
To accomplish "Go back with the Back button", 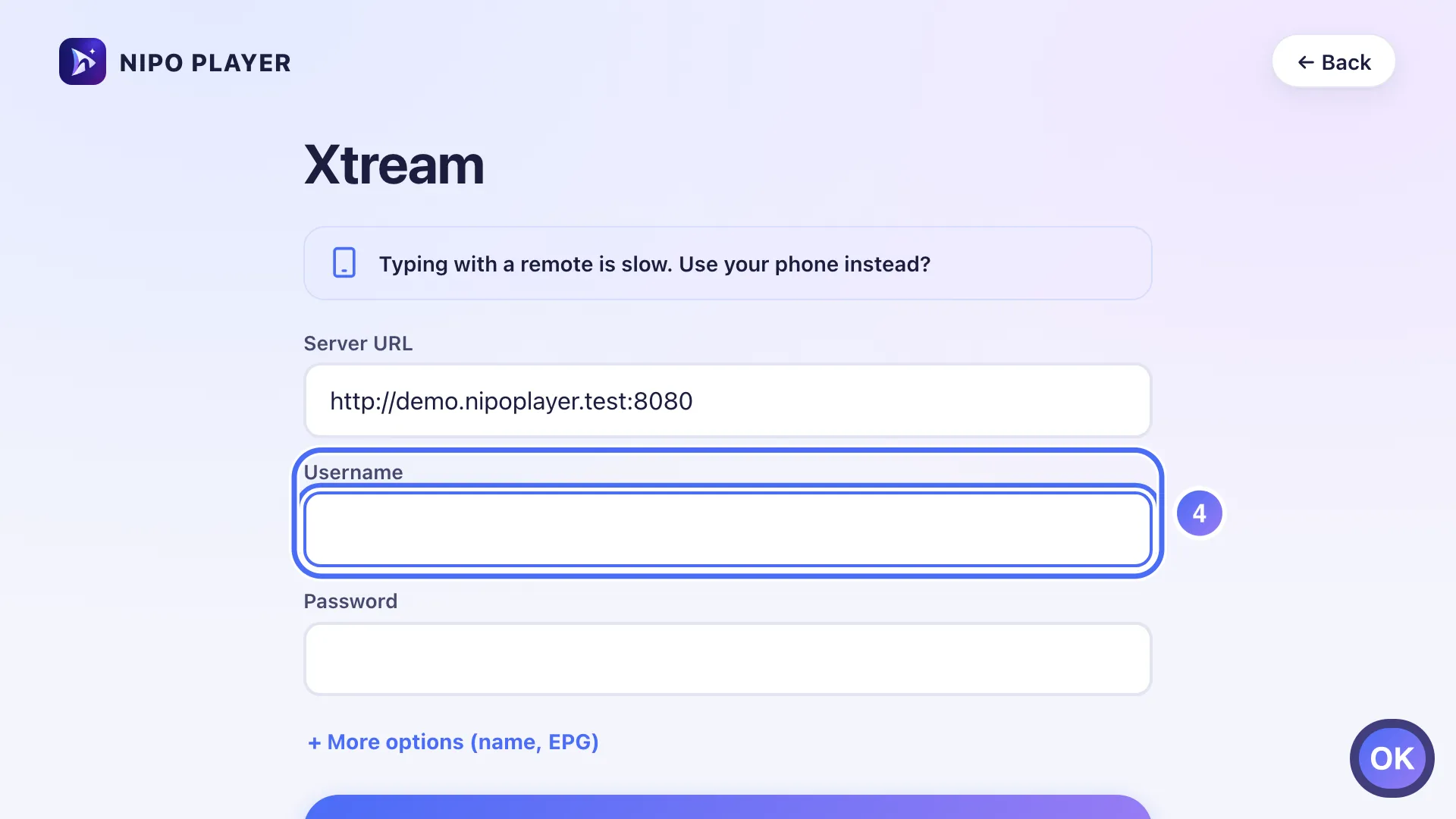I will 1333,61.
